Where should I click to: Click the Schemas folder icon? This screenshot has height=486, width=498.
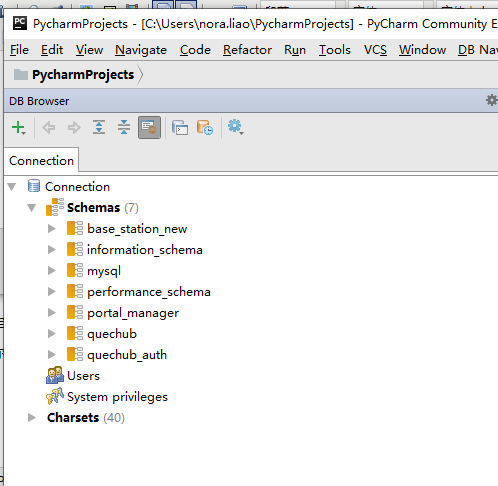coord(55,207)
